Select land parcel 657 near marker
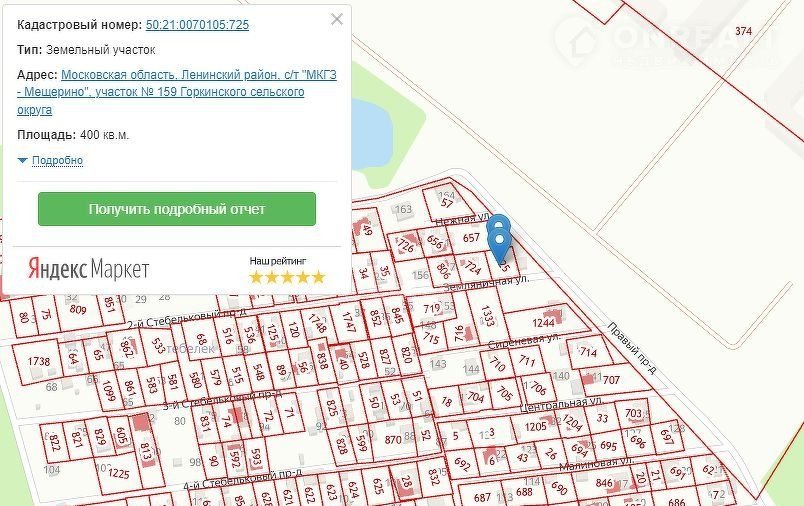 [x=472, y=238]
